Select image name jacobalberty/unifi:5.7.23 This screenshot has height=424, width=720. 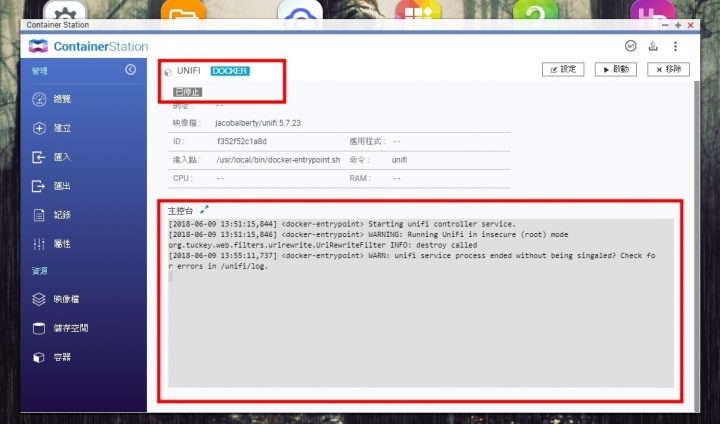pos(258,123)
